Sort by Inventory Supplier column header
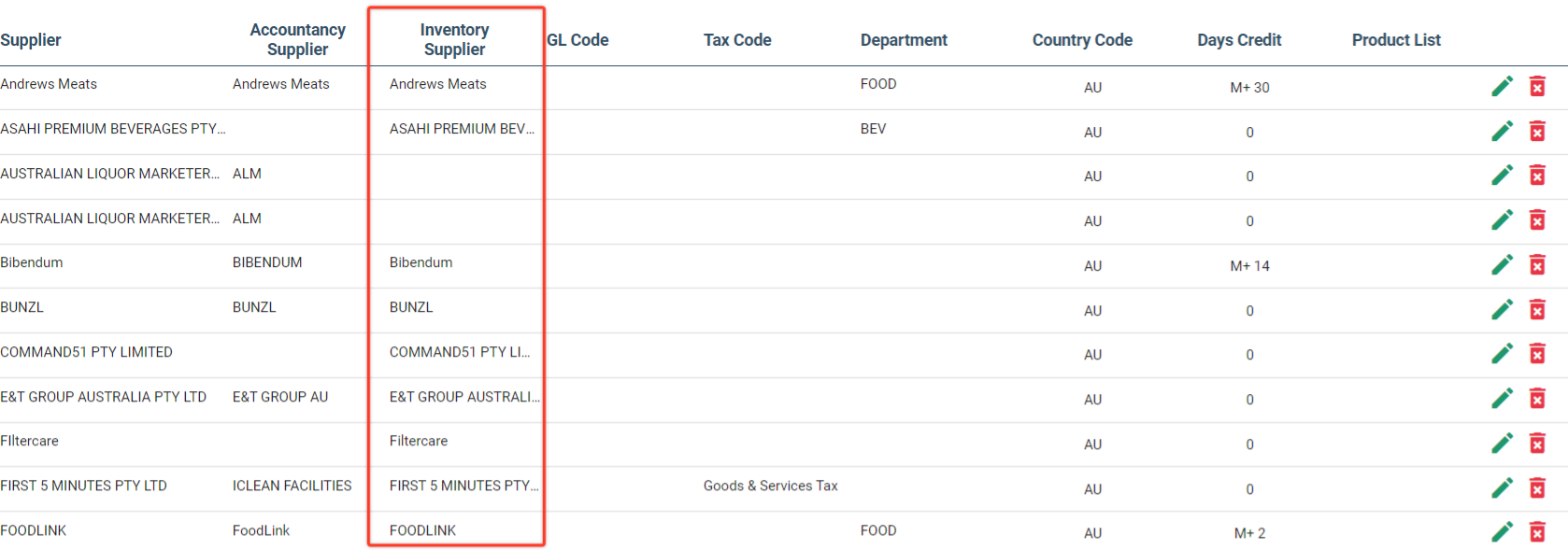The image size is (1568, 550). (454, 40)
